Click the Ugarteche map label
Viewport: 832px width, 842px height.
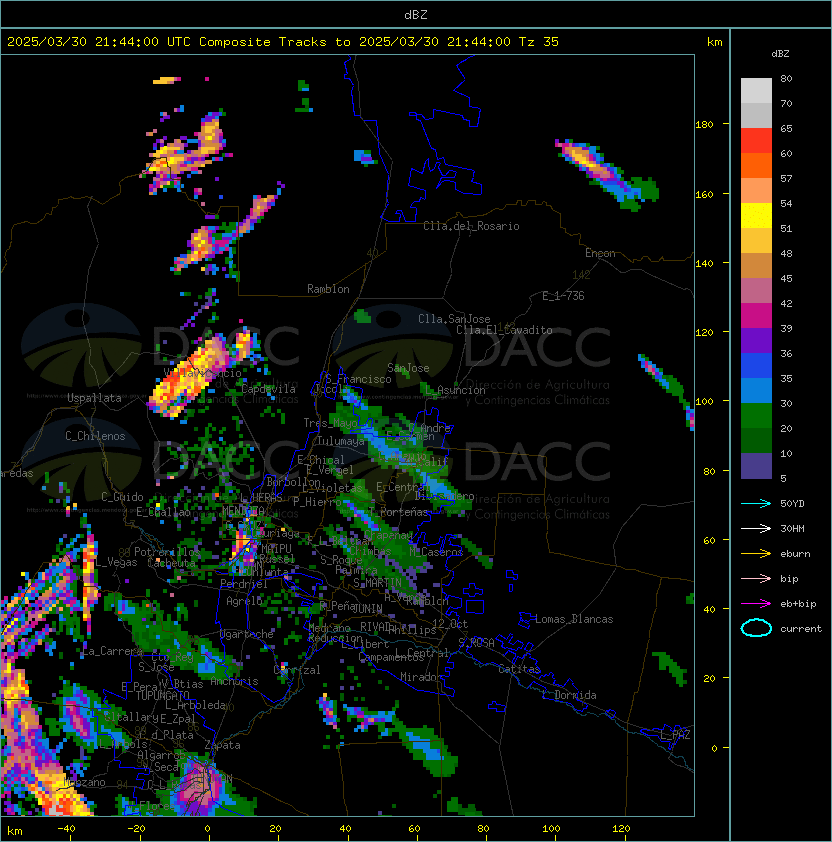[247, 634]
